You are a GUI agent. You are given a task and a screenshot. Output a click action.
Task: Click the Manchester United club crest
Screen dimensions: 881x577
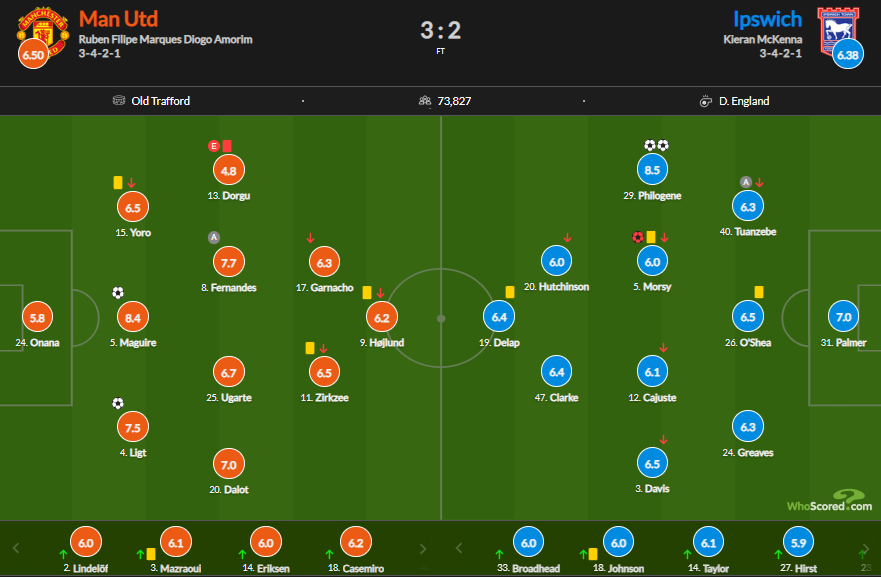pos(43,34)
